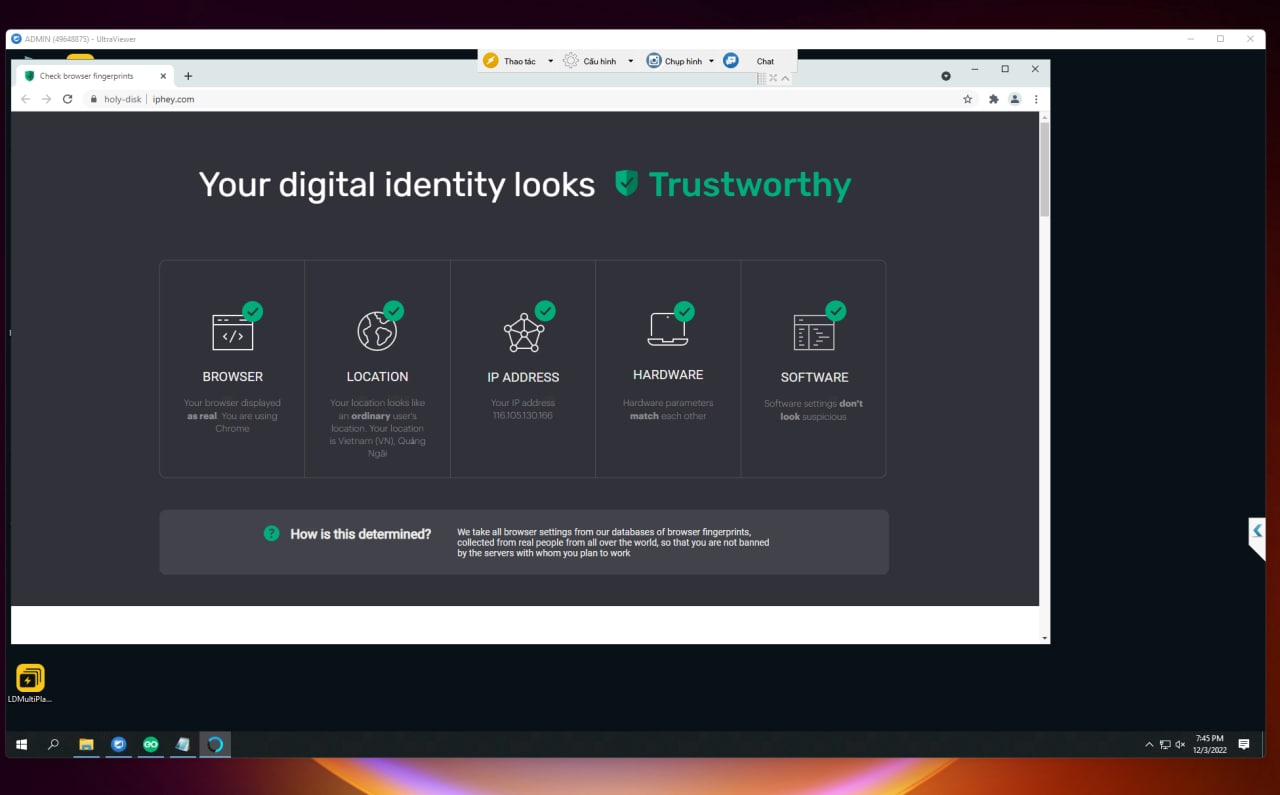
Task: Collapse the UltraViewer toolbar with up chevron
Action: coord(785,78)
